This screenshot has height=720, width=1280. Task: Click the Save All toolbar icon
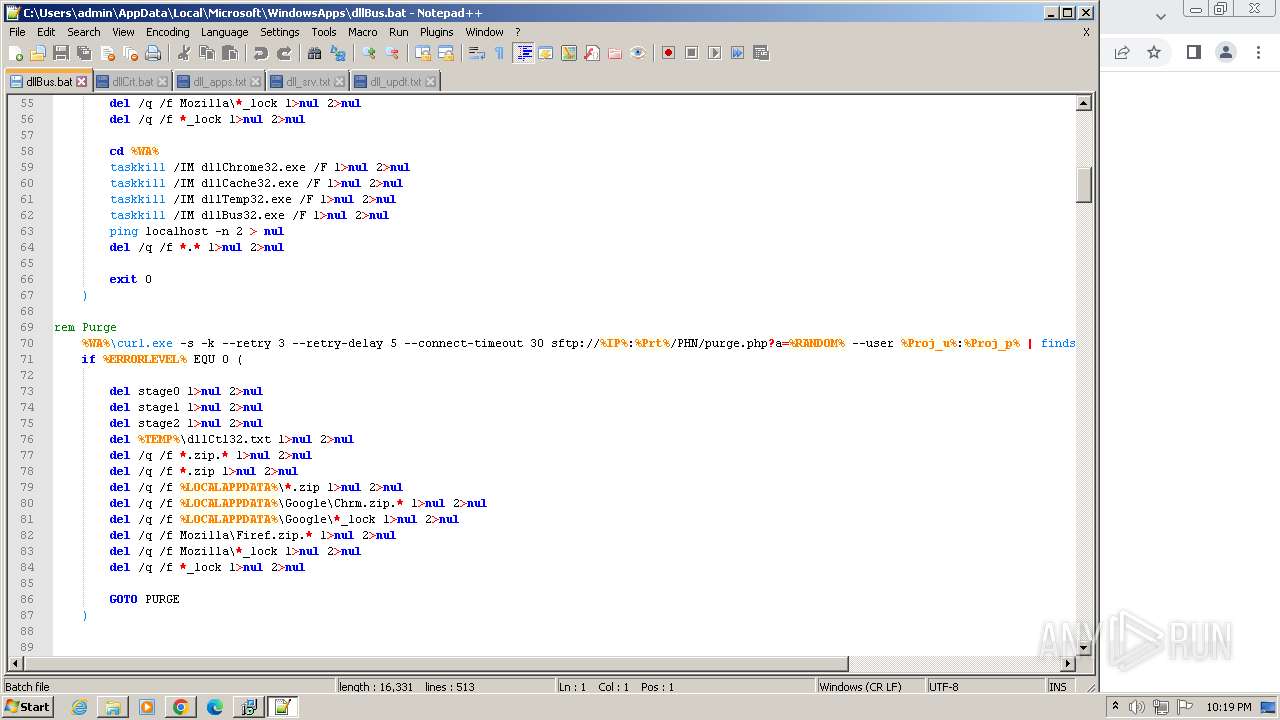84,53
